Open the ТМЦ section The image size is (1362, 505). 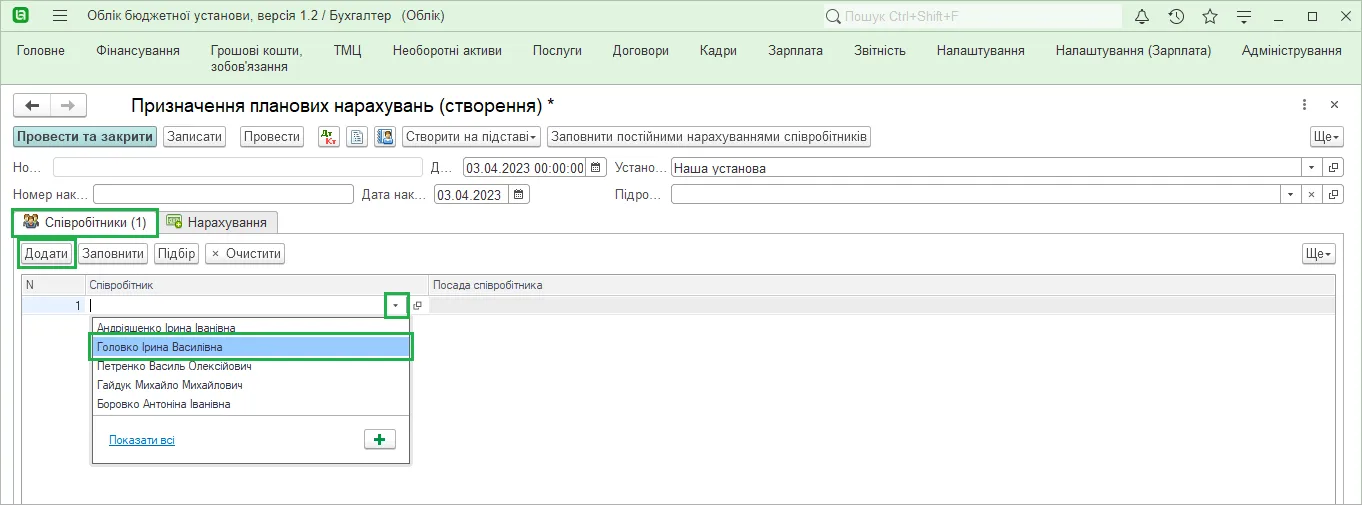347,51
